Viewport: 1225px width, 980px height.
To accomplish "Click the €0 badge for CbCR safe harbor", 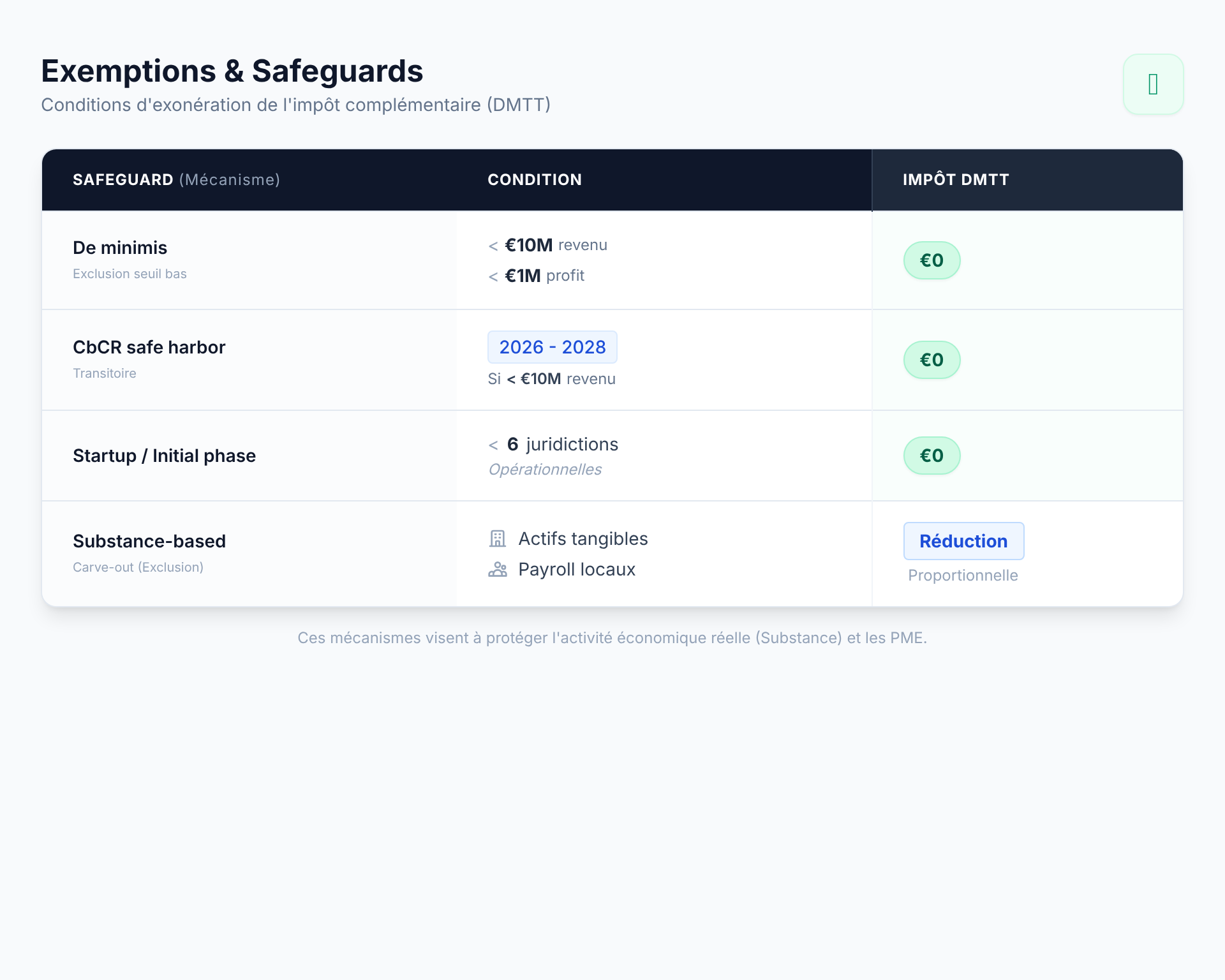I will (932, 360).
